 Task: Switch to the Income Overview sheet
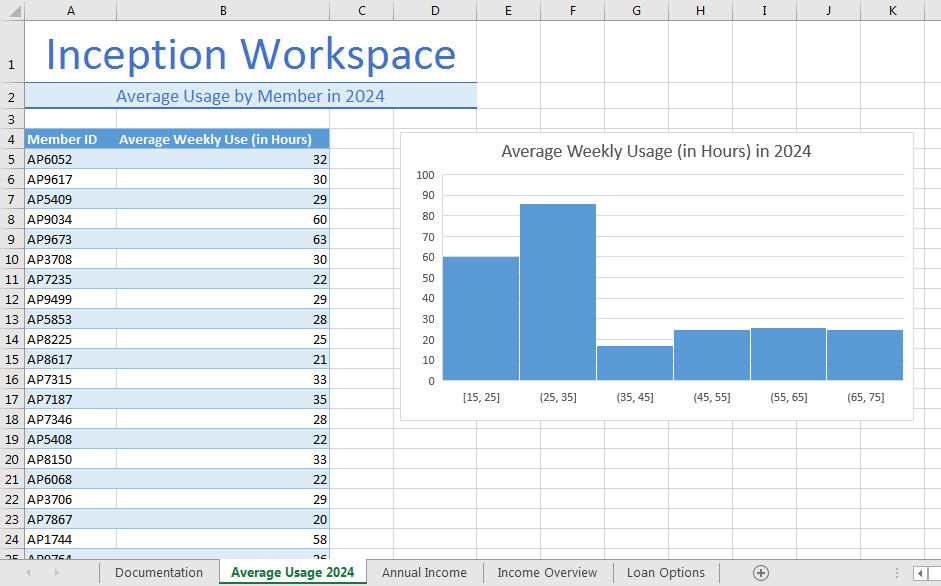pyautogui.click(x=547, y=572)
